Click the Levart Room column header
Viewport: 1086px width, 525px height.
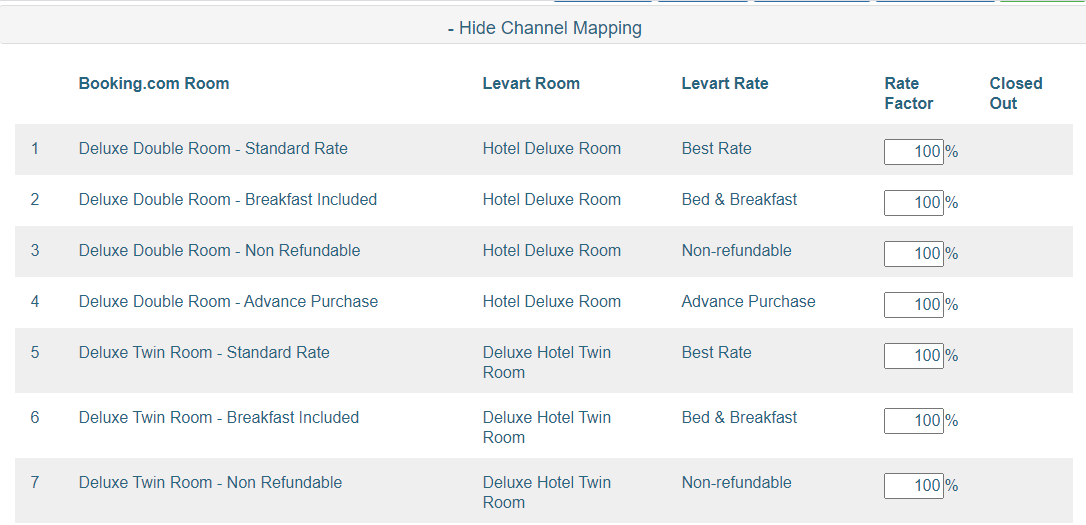531,84
